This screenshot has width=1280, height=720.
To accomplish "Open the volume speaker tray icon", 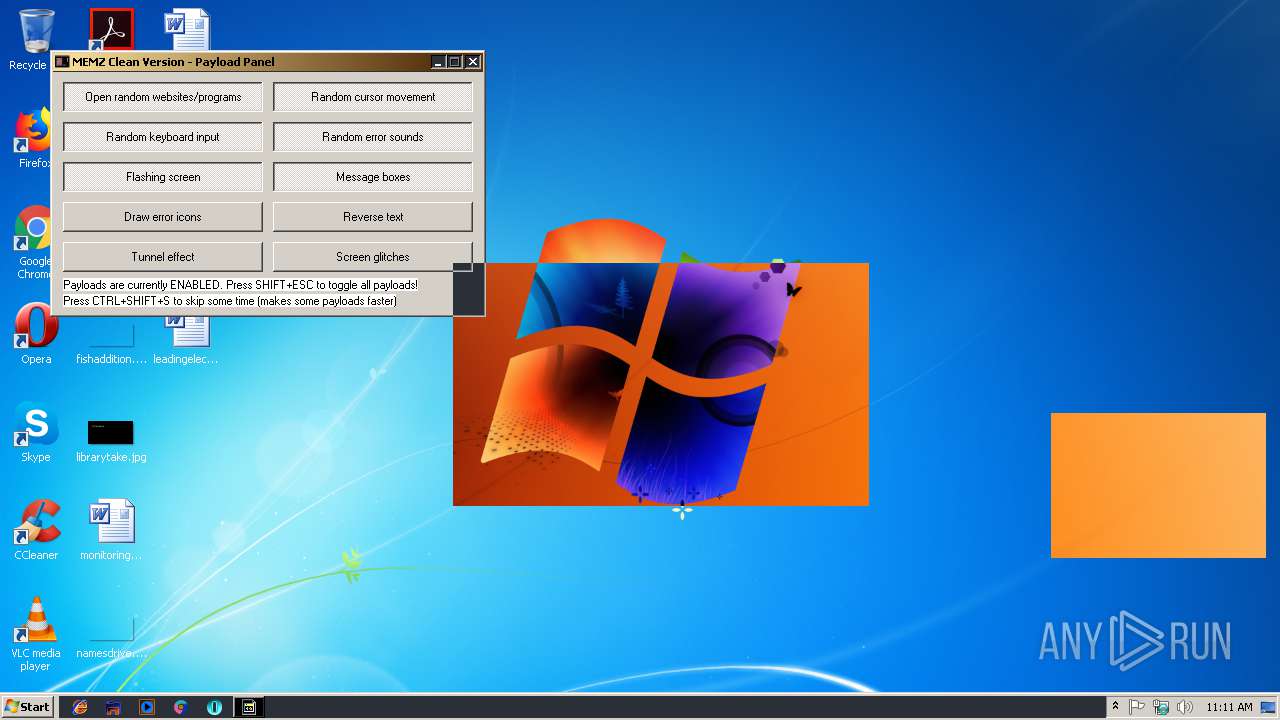I will 1184,707.
